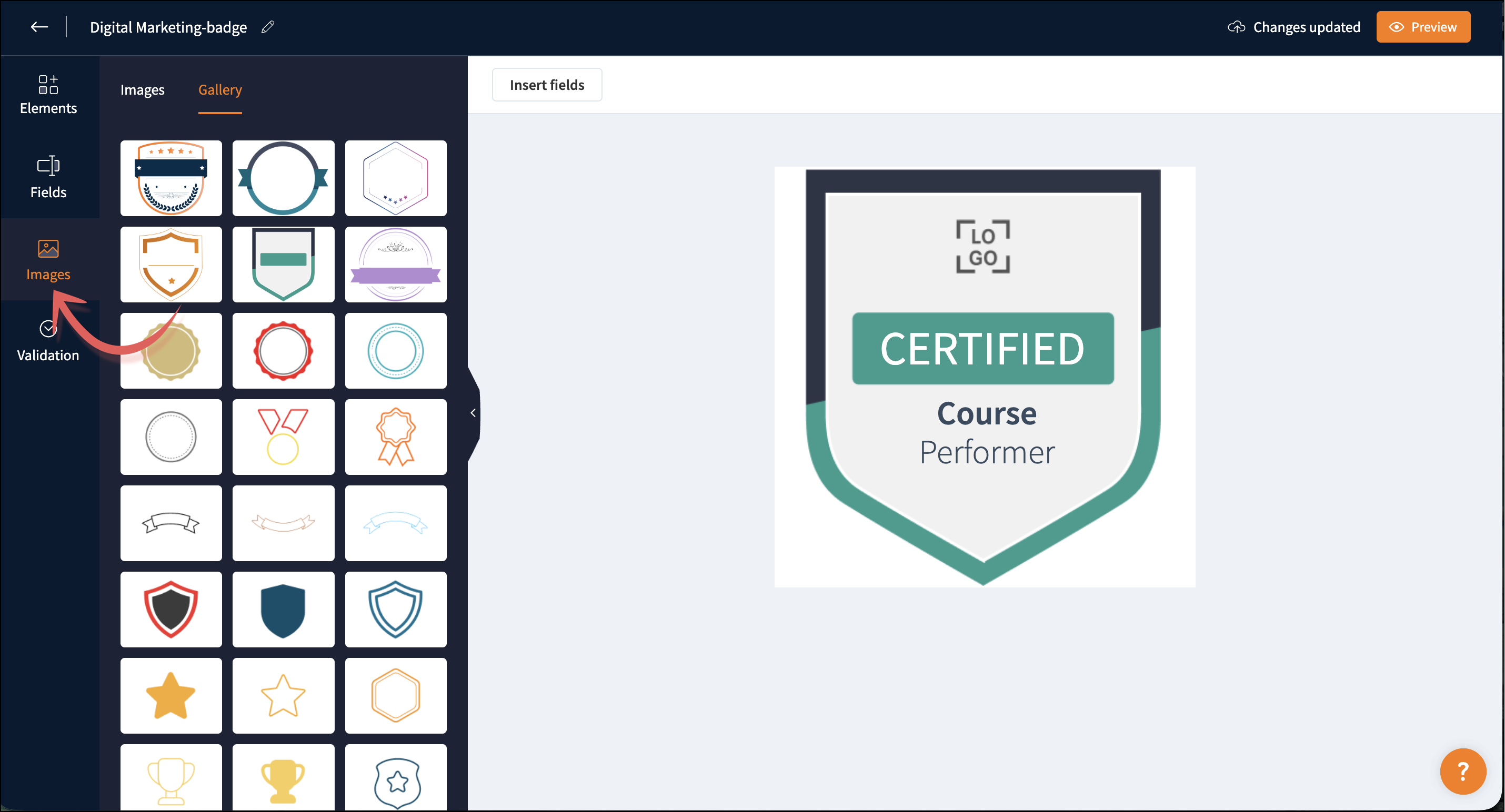Open the Validation sidebar section
This screenshot has height=812, width=1505.
click(x=48, y=341)
